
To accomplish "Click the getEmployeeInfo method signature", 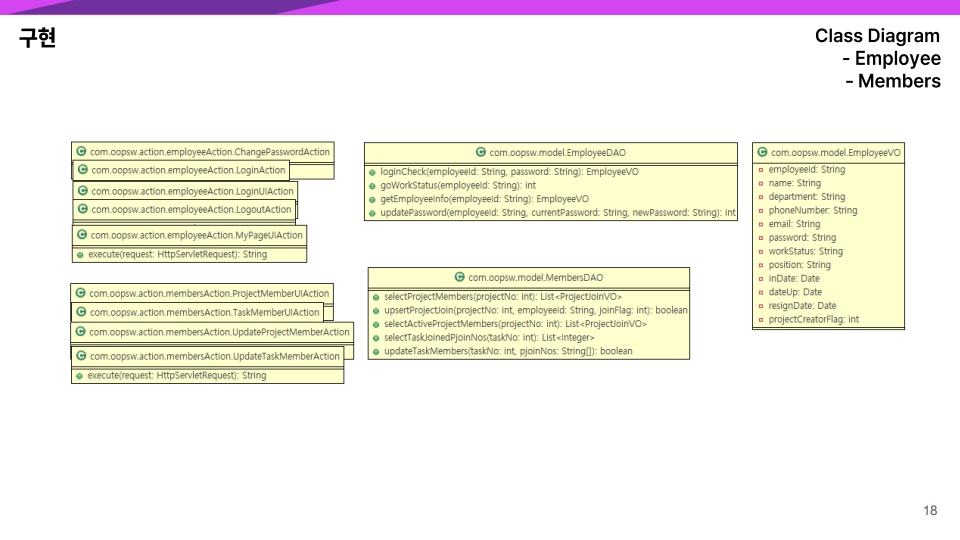I will [484, 199].
